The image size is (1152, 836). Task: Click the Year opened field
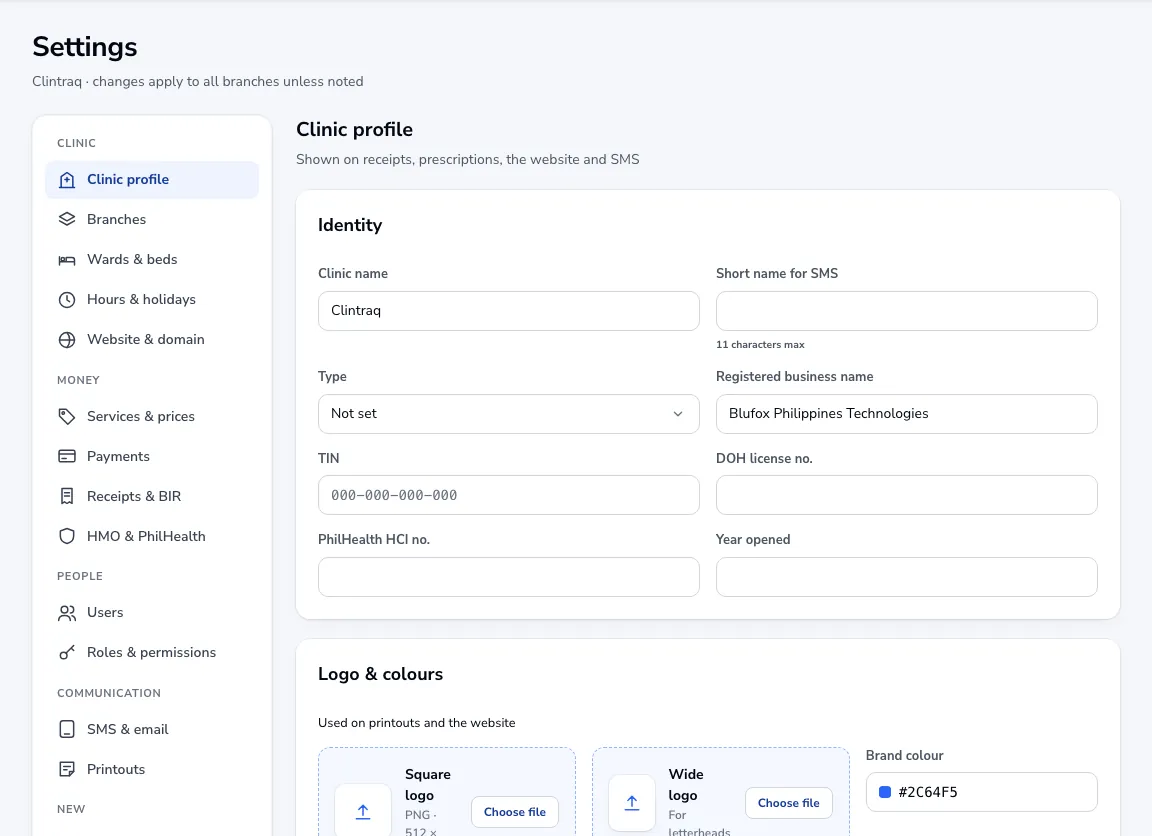pos(907,577)
